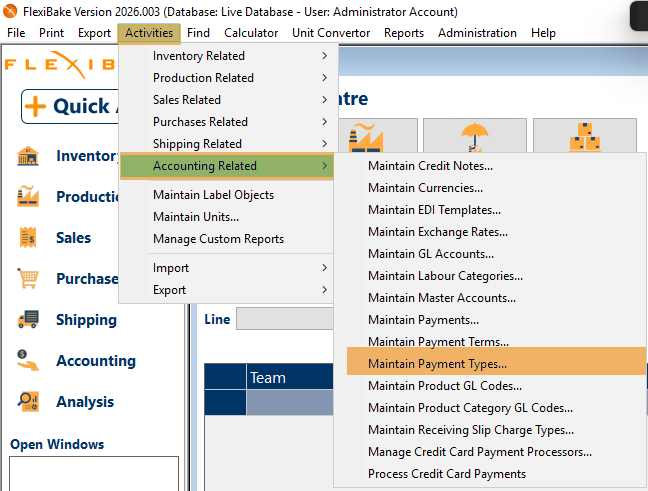Choose Maintain GL Accounts...
The image size is (648, 491).
[x=490, y=253]
